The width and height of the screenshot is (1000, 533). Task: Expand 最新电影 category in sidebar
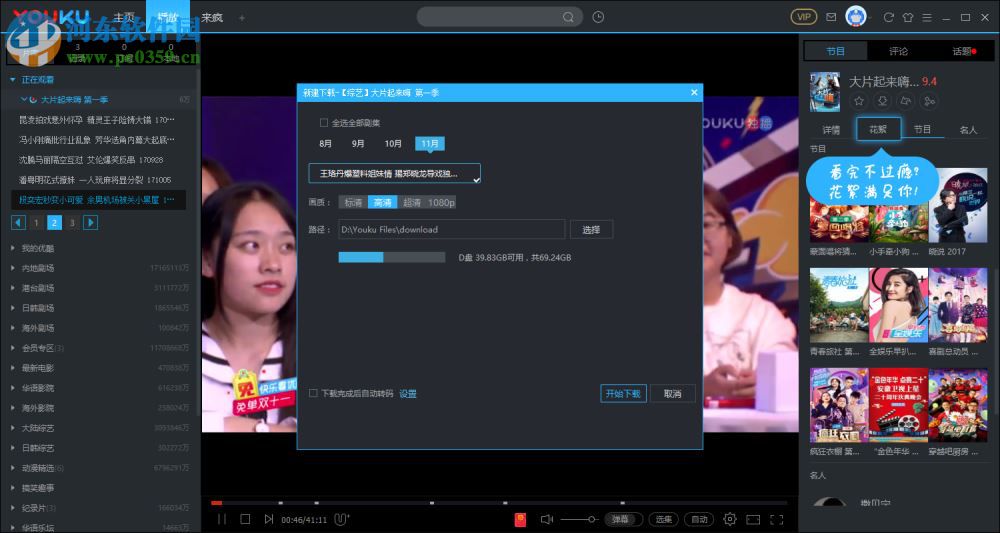38,368
